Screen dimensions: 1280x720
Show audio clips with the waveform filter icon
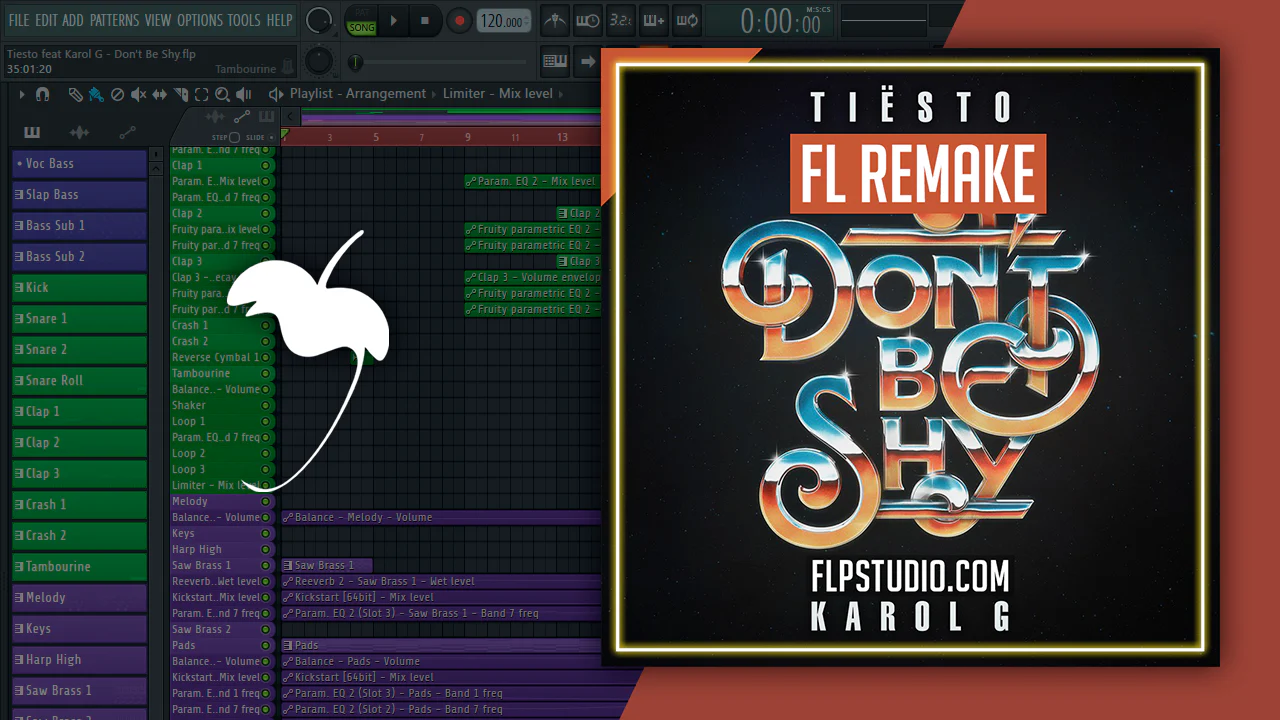click(79, 132)
